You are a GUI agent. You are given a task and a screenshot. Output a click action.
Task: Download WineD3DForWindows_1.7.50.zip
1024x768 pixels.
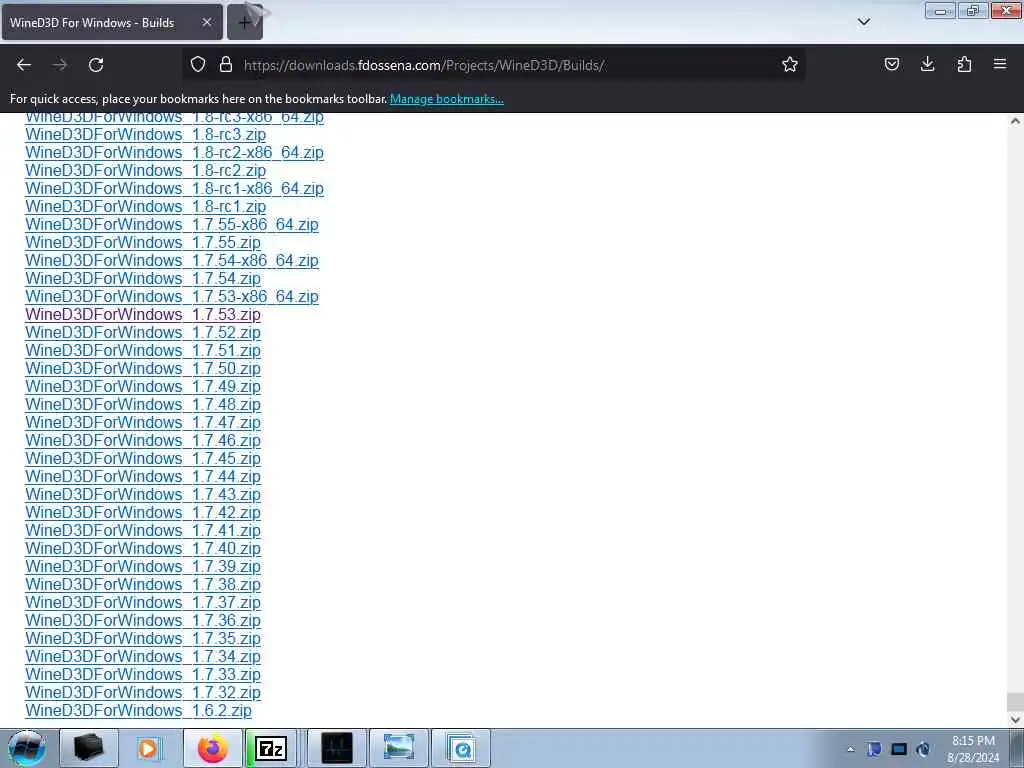point(143,368)
